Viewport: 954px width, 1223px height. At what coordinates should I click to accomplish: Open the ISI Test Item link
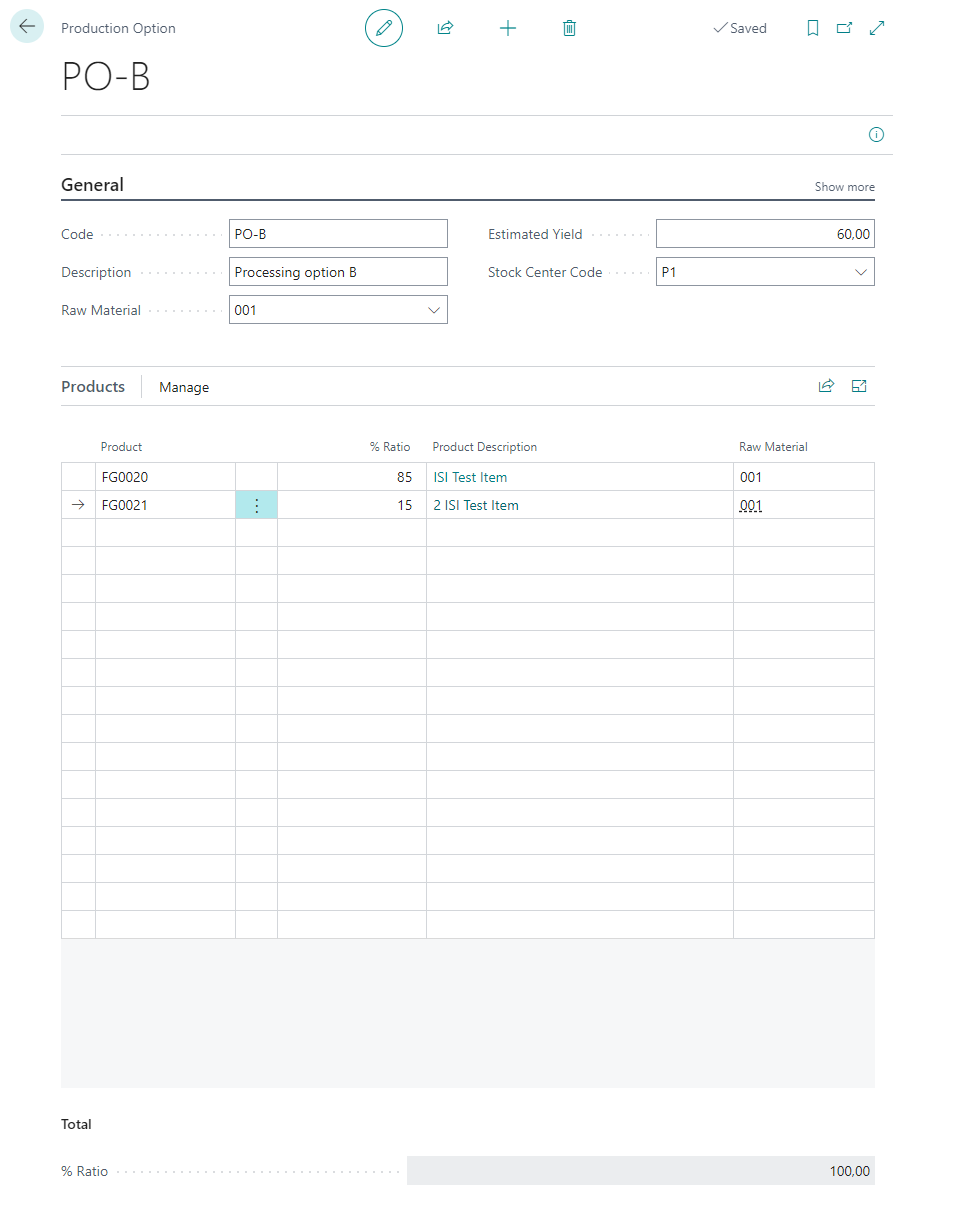470,478
